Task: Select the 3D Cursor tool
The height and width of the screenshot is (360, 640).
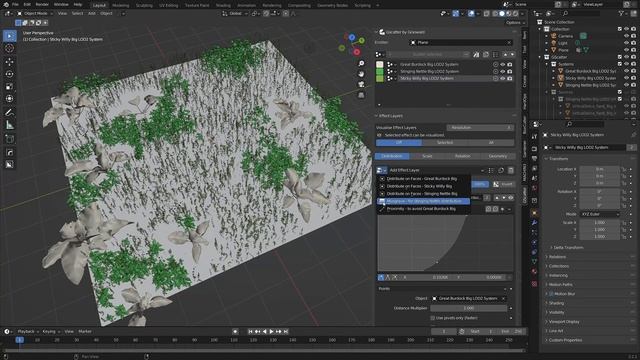Action: [x=10, y=49]
